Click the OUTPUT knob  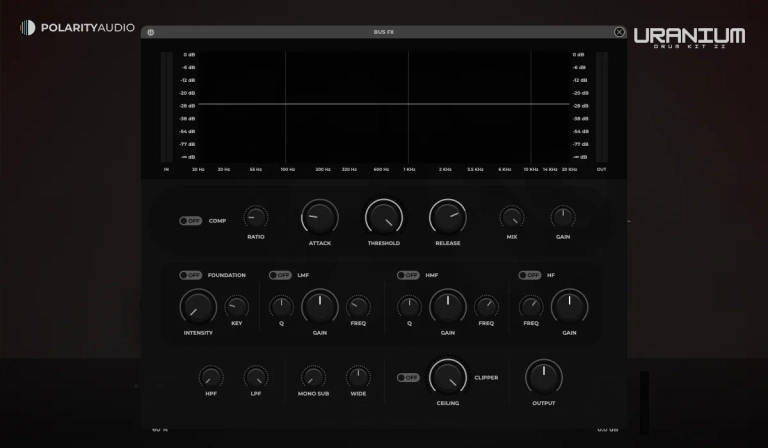click(x=544, y=377)
